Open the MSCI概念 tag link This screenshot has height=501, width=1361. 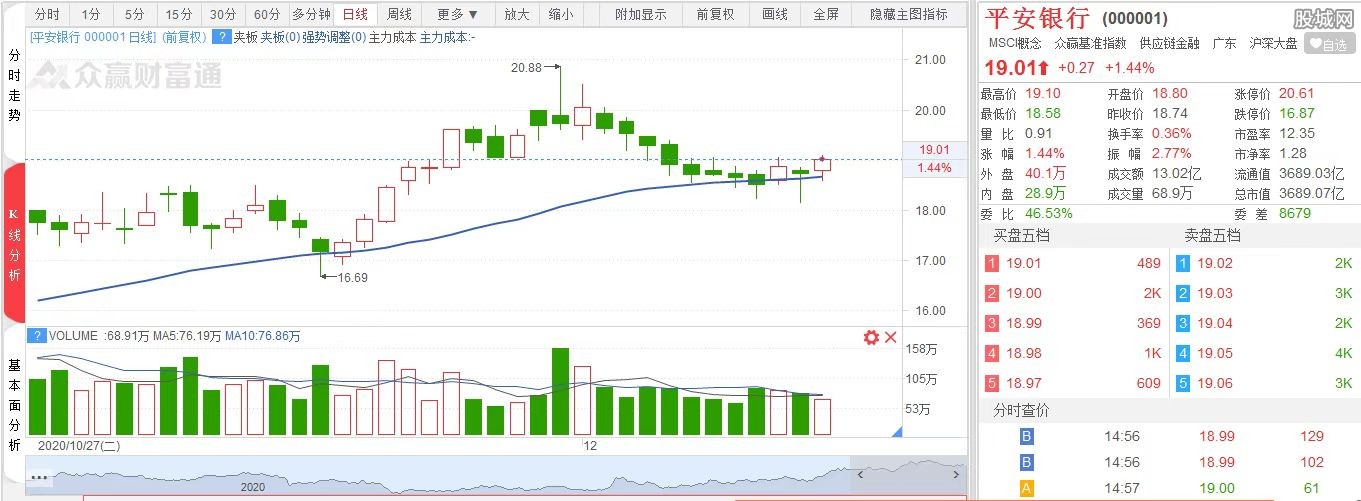pos(1015,44)
